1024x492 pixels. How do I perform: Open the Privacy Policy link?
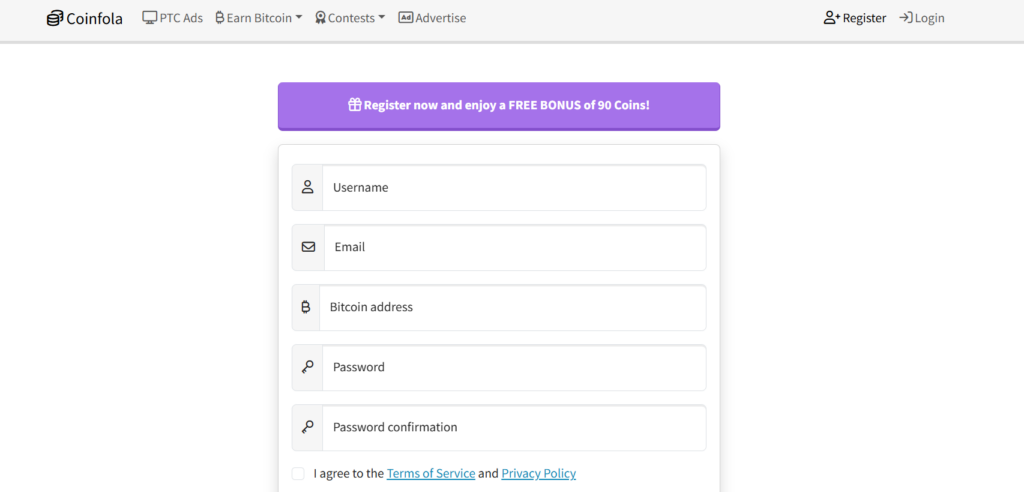pos(539,474)
